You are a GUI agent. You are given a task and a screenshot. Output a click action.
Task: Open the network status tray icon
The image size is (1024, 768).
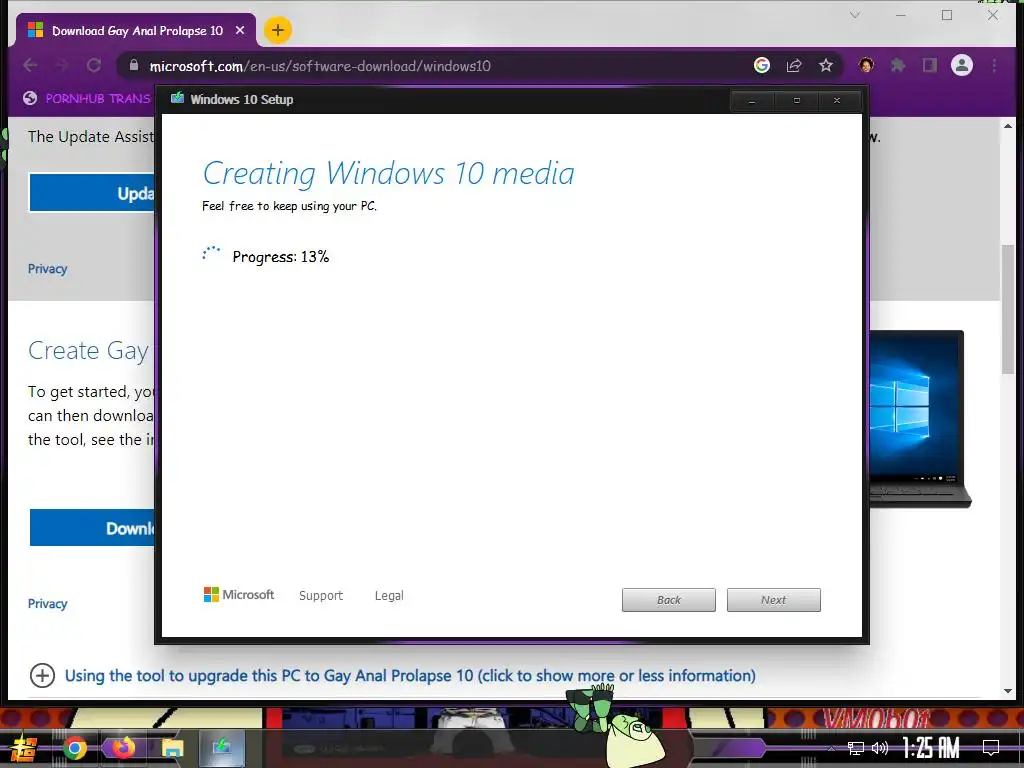(856, 748)
